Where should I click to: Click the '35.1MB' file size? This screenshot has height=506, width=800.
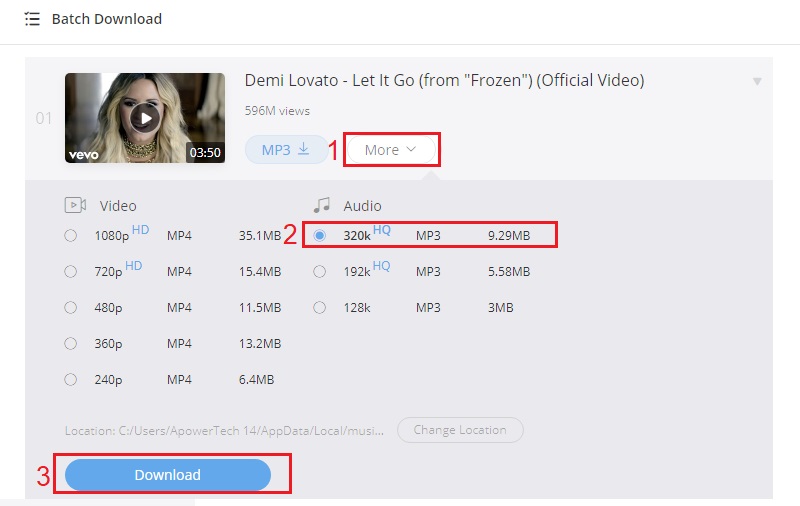260,236
